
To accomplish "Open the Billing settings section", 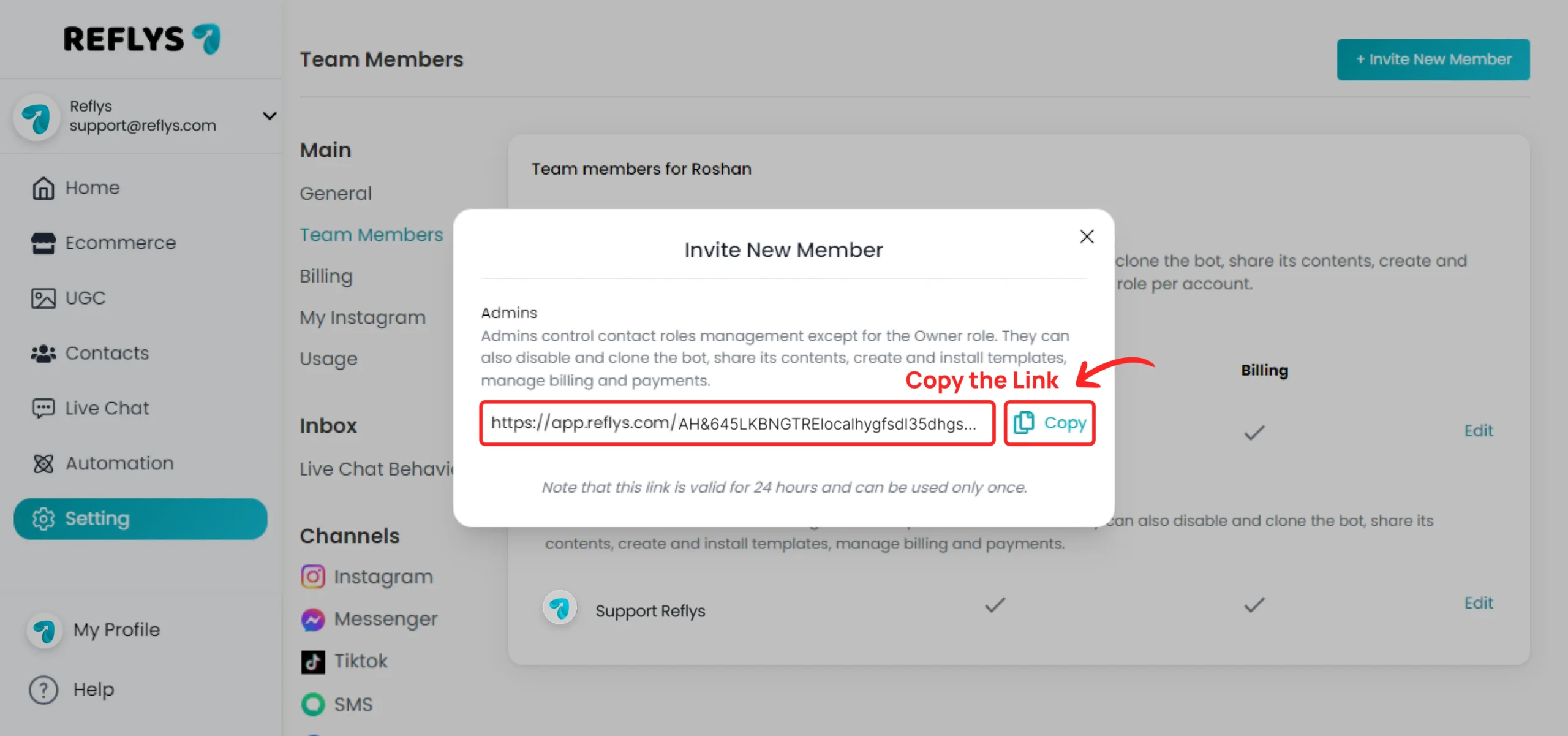I will click(x=326, y=276).
